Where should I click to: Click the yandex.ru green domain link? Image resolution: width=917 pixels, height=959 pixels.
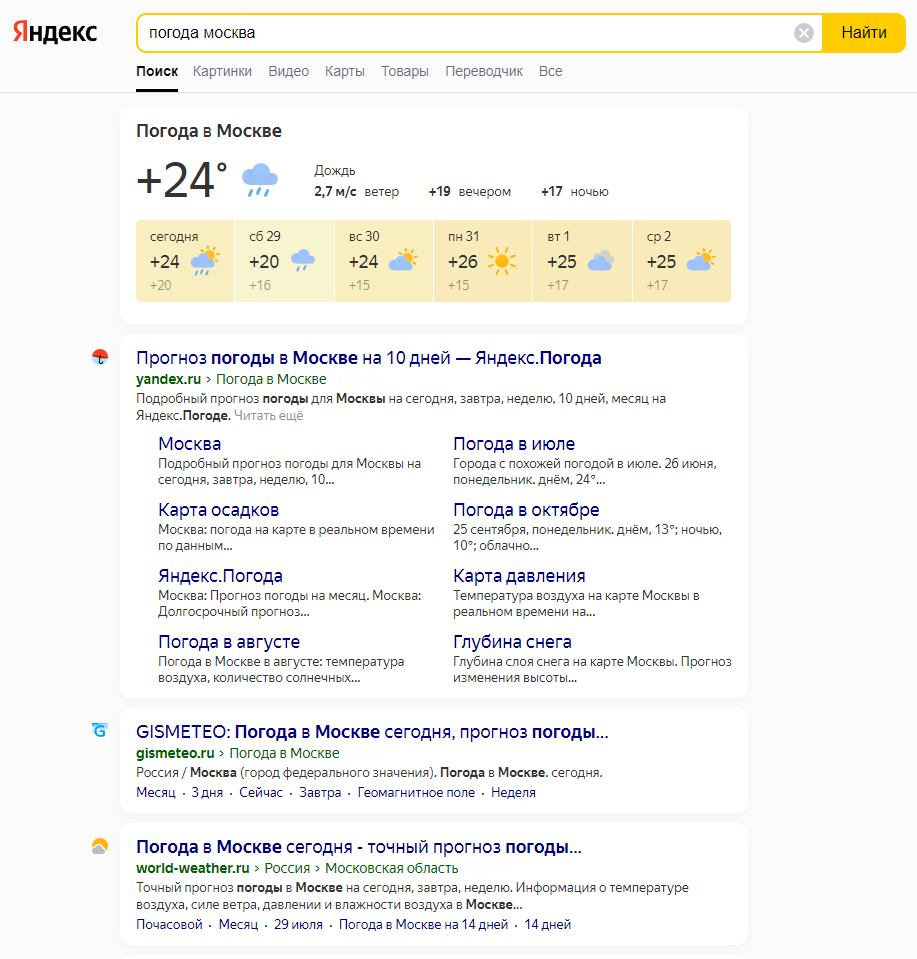point(168,379)
